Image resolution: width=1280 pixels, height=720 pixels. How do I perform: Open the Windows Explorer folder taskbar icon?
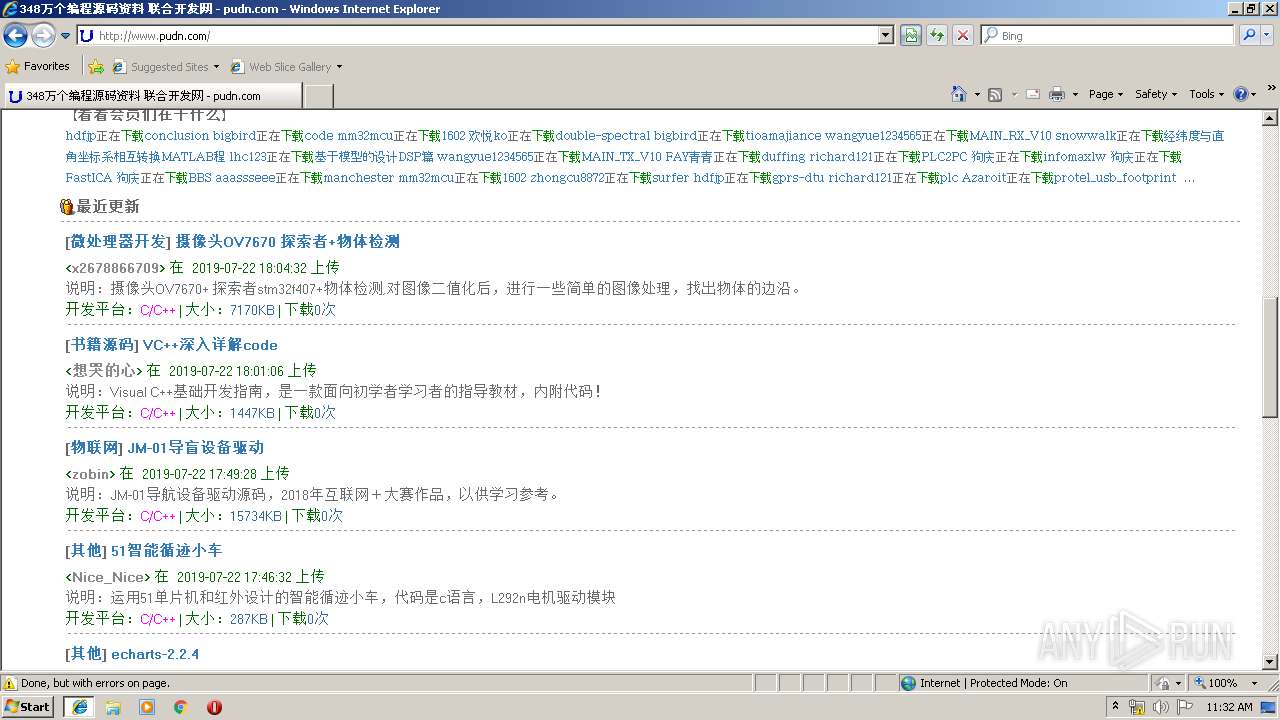click(x=113, y=707)
